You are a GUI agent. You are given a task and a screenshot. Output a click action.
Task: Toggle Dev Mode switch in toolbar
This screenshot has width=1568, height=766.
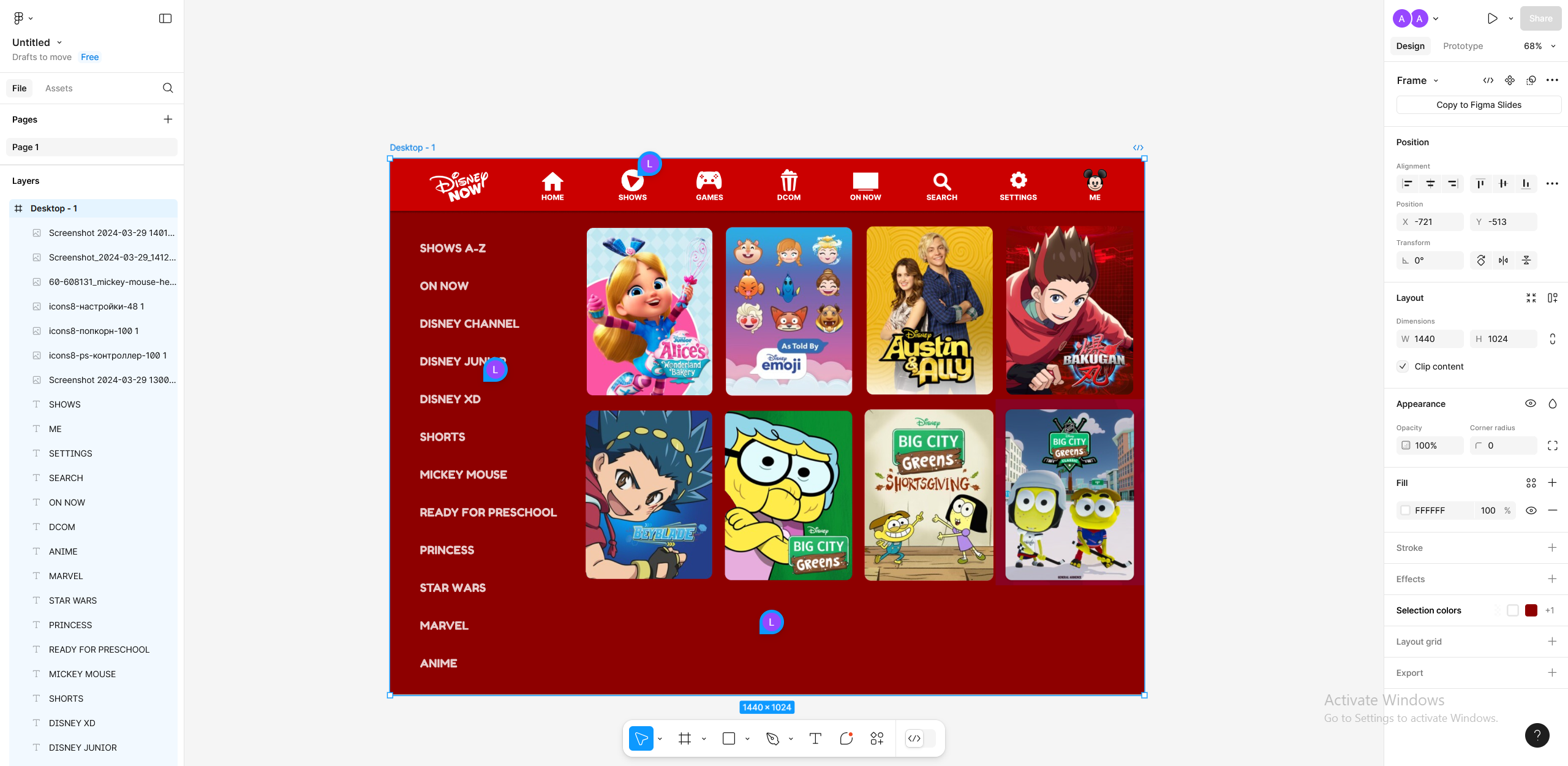tap(920, 738)
